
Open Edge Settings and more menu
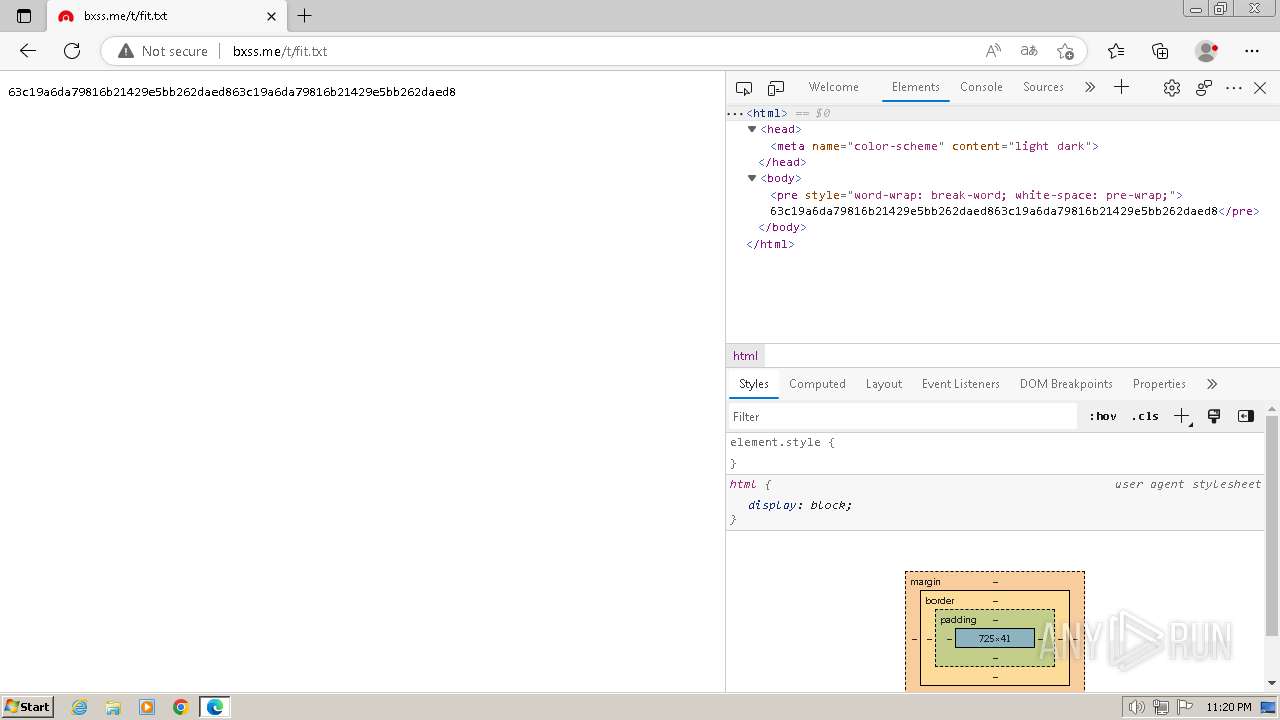(x=1252, y=51)
